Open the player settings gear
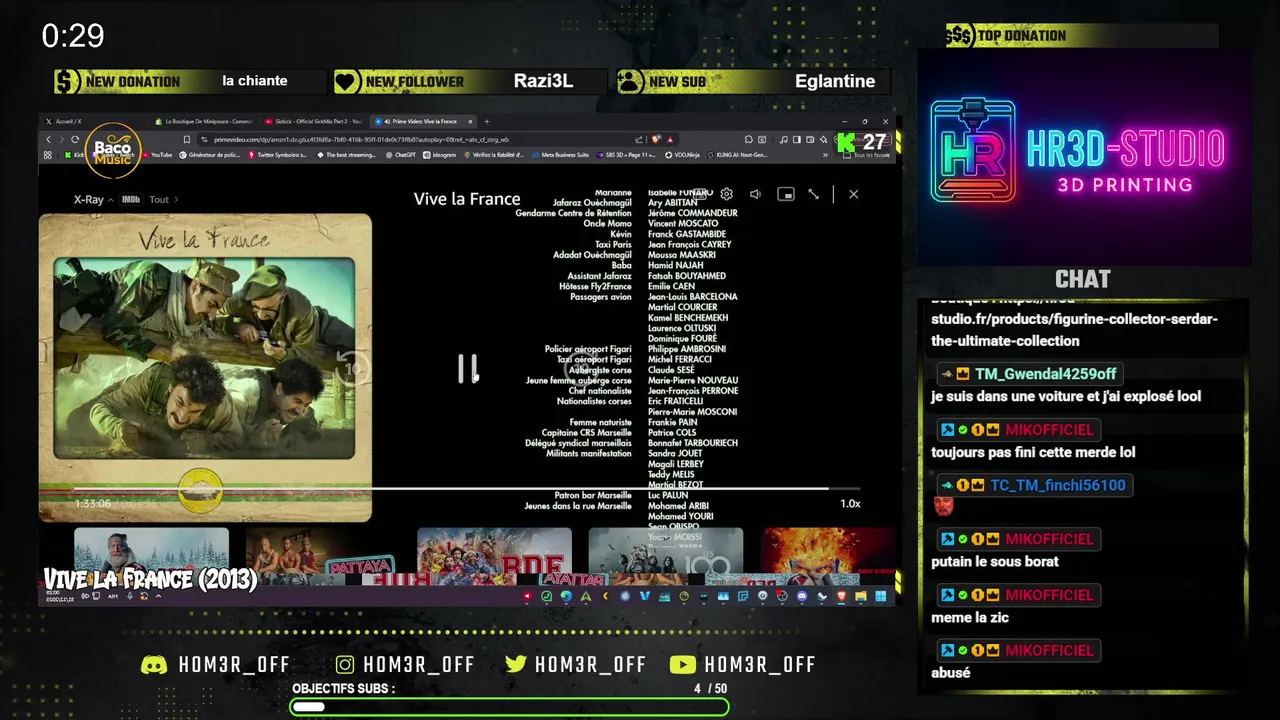 pyautogui.click(x=727, y=194)
